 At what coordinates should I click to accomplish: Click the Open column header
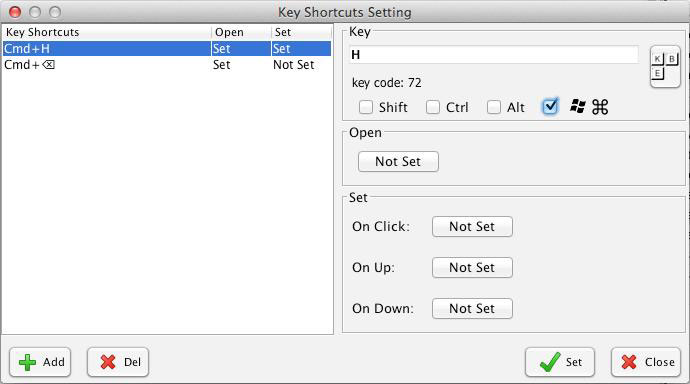tap(241, 32)
